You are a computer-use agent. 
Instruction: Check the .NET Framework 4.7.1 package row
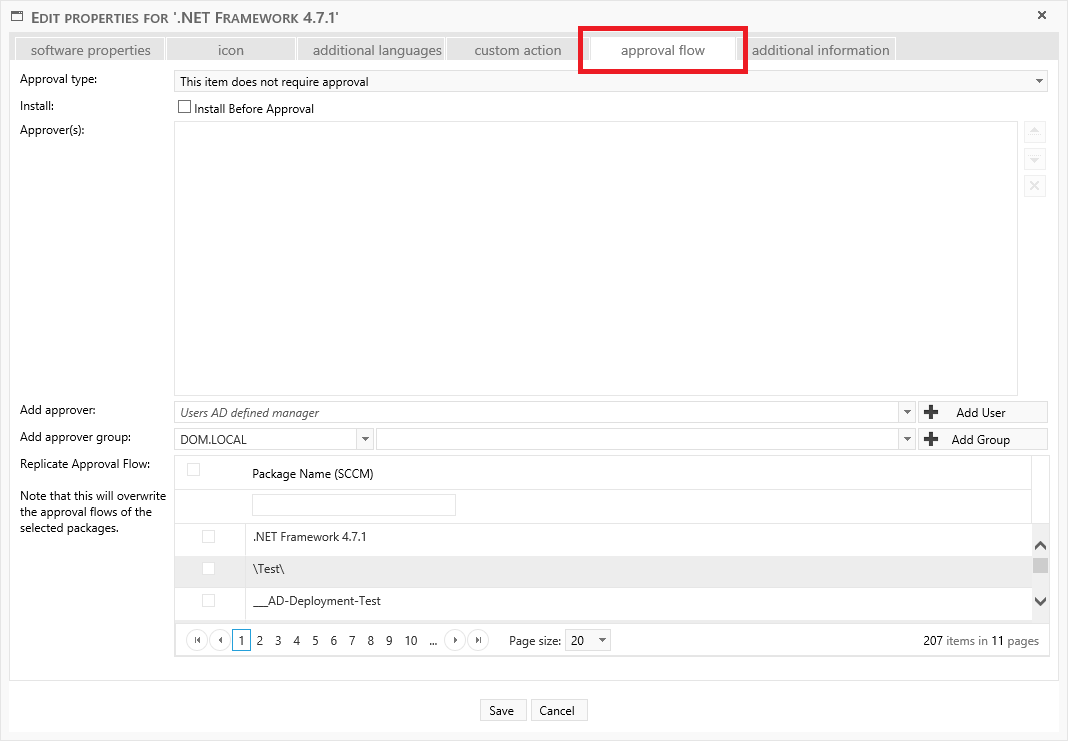208,537
